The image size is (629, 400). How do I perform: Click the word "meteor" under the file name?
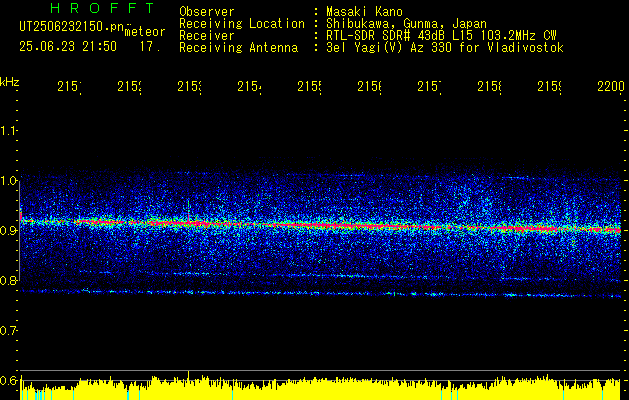[145, 32]
